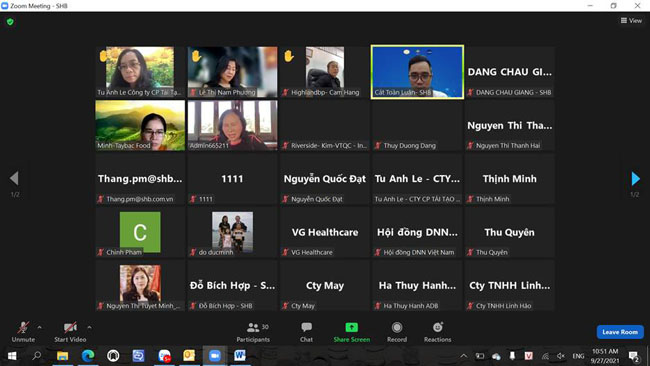This screenshot has height=366, width=650.
Task: Select Minh-Taybac Food video tile
Action: (x=140, y=125)
